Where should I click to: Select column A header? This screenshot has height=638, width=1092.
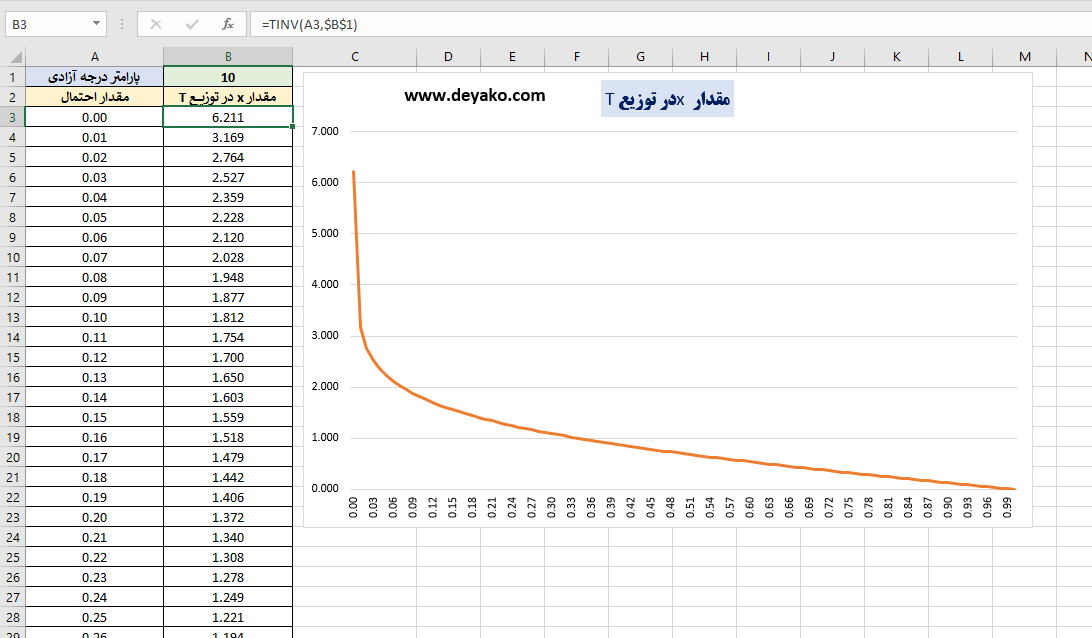[94, 57]
